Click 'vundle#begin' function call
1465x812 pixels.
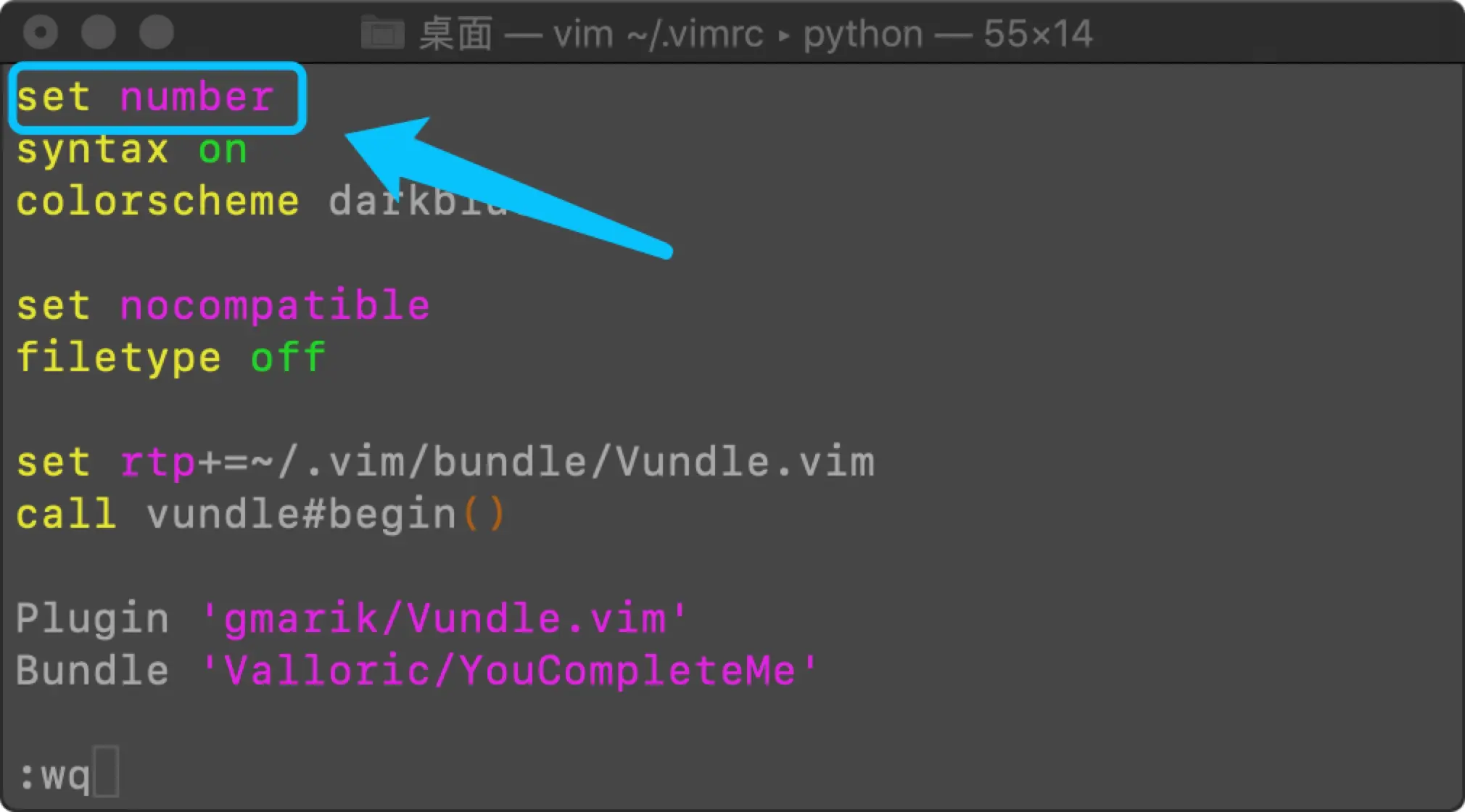click(301, 514)
